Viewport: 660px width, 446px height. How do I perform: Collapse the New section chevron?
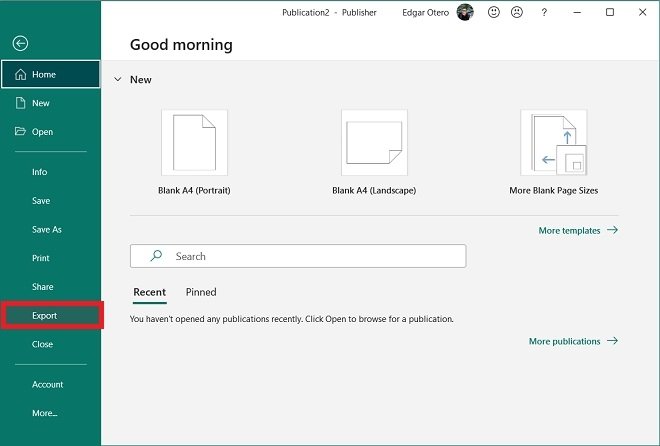118,79
